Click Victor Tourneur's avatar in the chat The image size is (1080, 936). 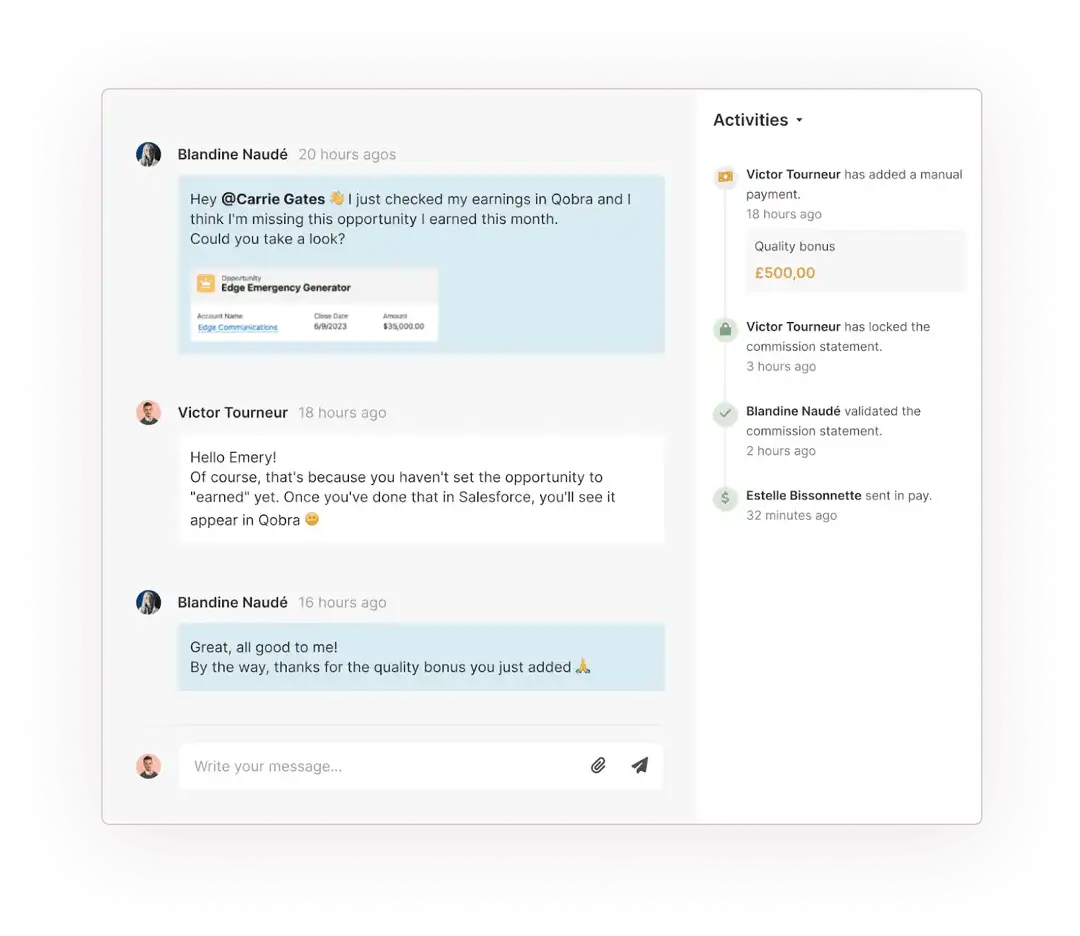click(x=149, y=413)
